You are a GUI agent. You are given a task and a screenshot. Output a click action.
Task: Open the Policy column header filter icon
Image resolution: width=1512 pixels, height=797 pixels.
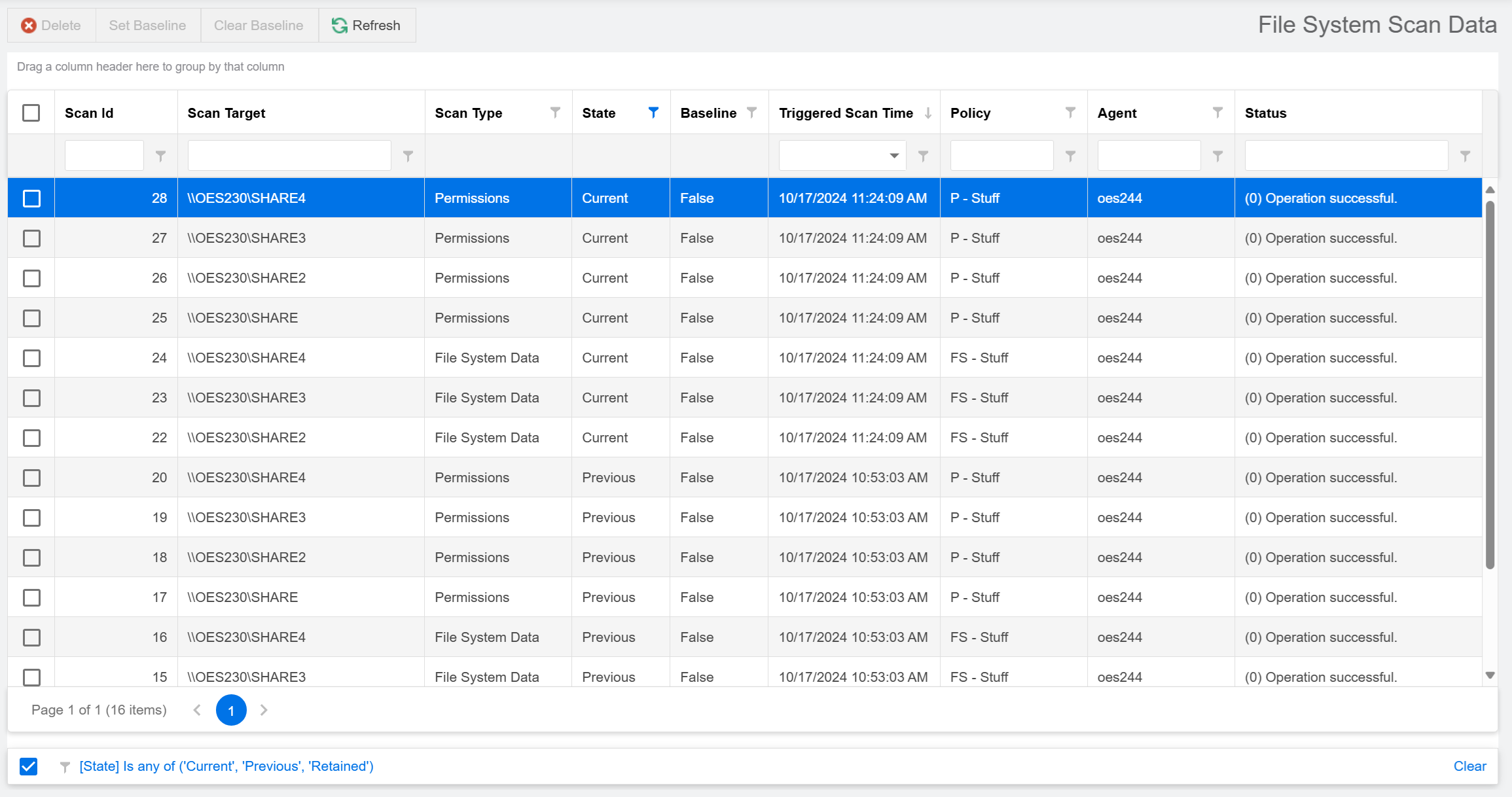point(1070,113)
